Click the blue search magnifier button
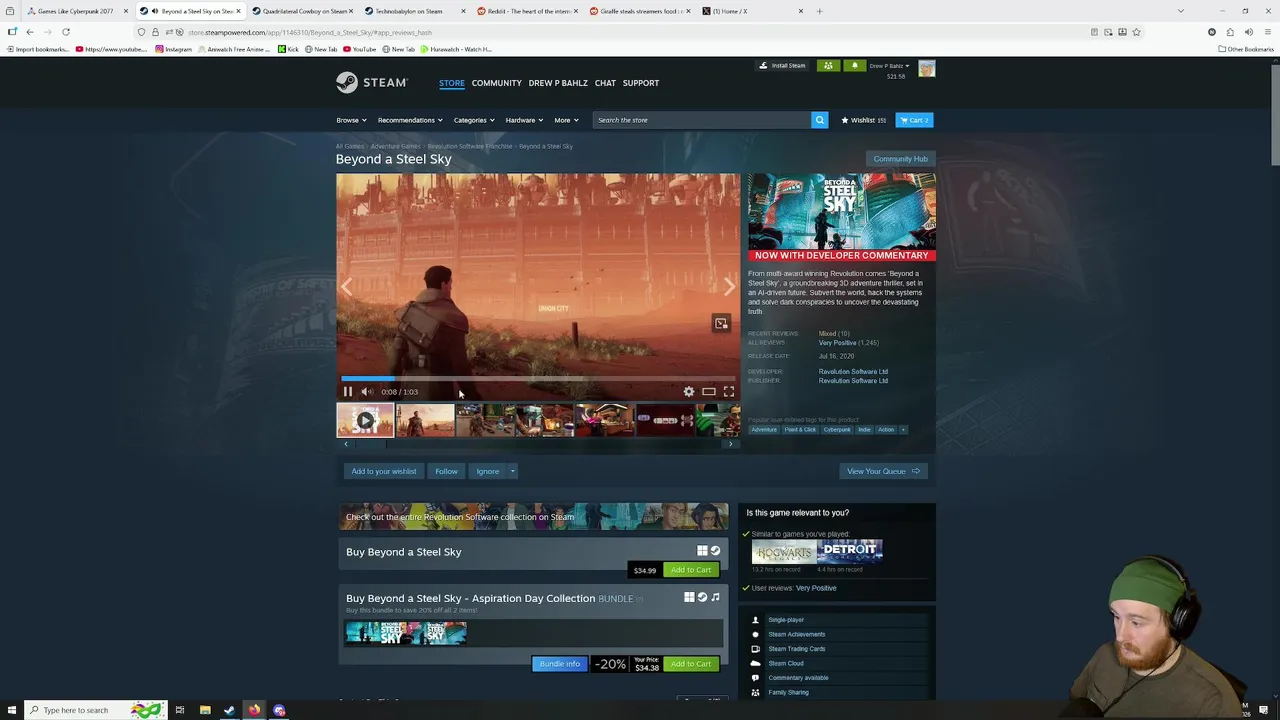This screenshot has width=1280, height=720. coord(819,120)
